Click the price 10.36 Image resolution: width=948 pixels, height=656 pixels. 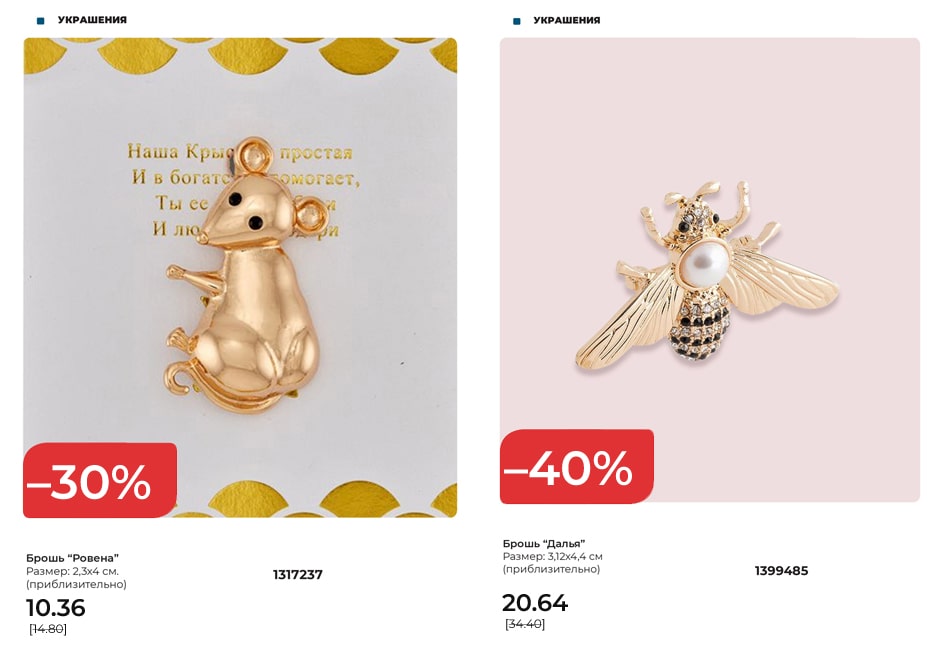pyautogui.click(x=56, y=608)
